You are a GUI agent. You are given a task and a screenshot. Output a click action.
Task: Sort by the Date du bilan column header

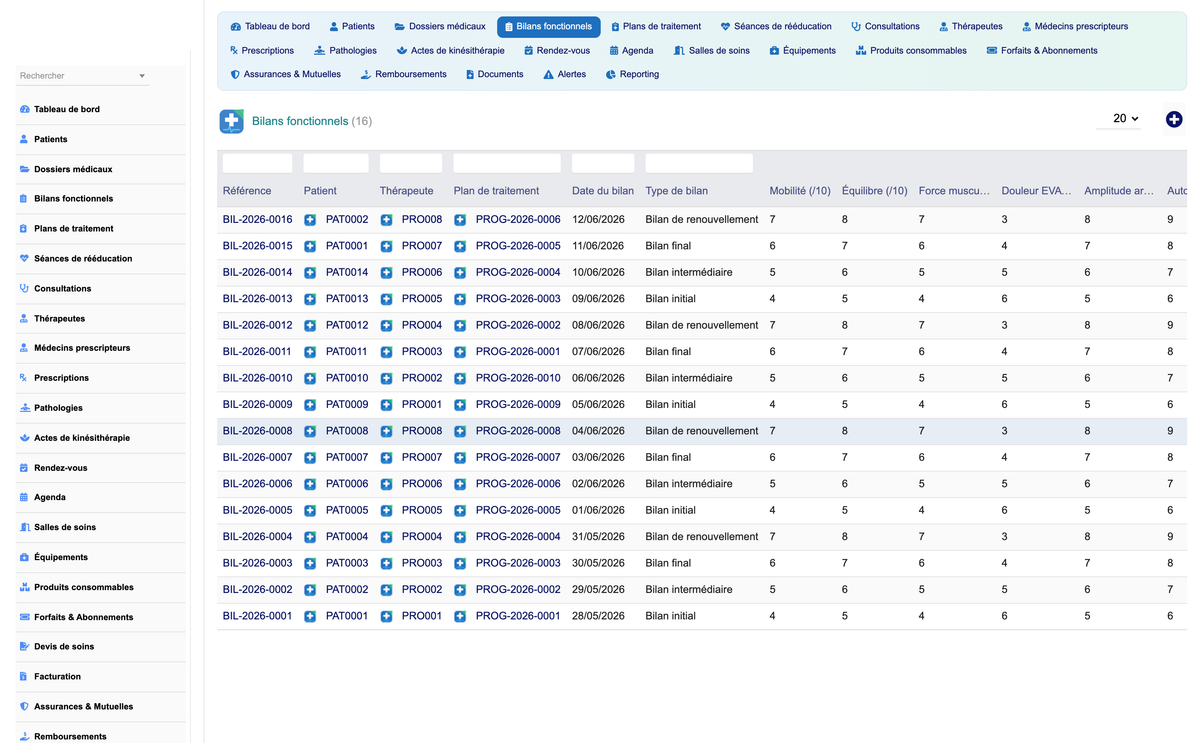[x=603, y=191]
